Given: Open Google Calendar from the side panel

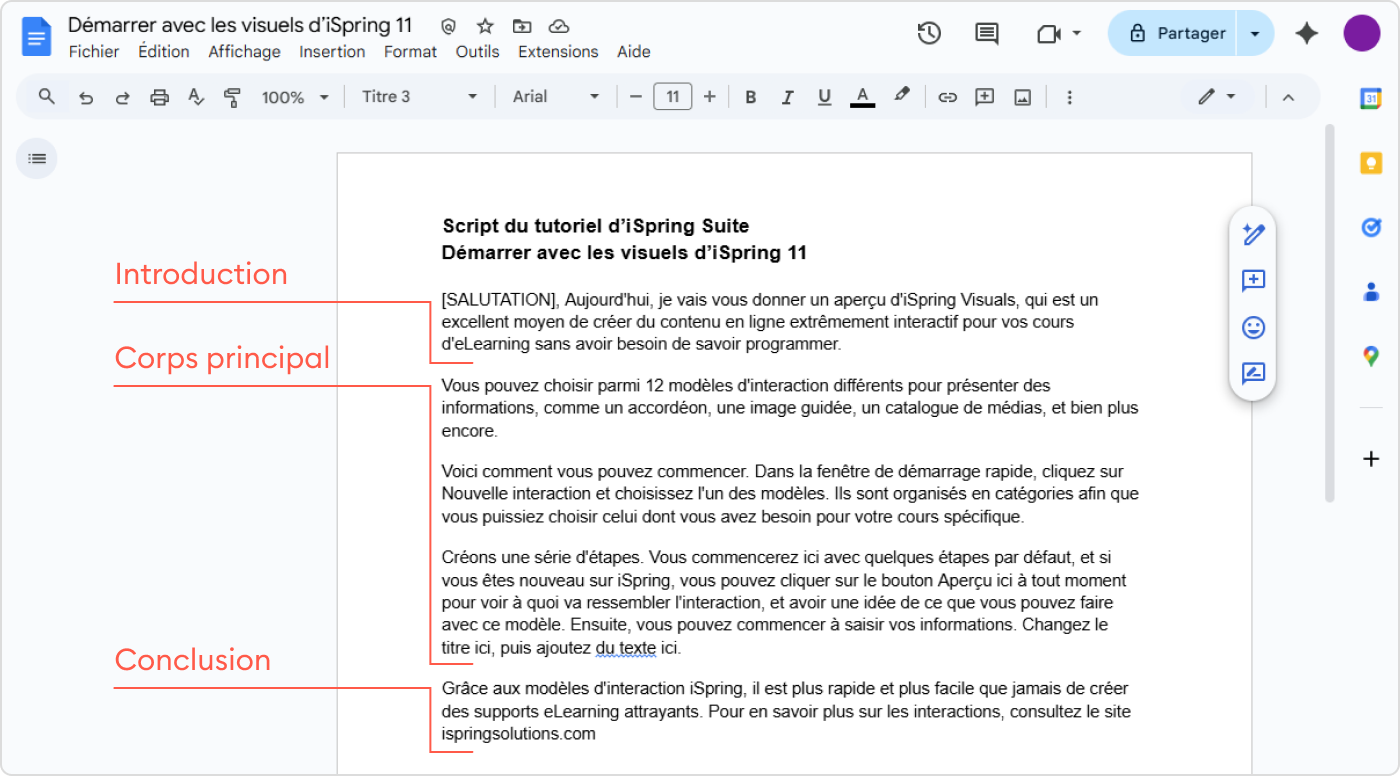Looking at the screenshot, I should click(x=1371, y=97).
